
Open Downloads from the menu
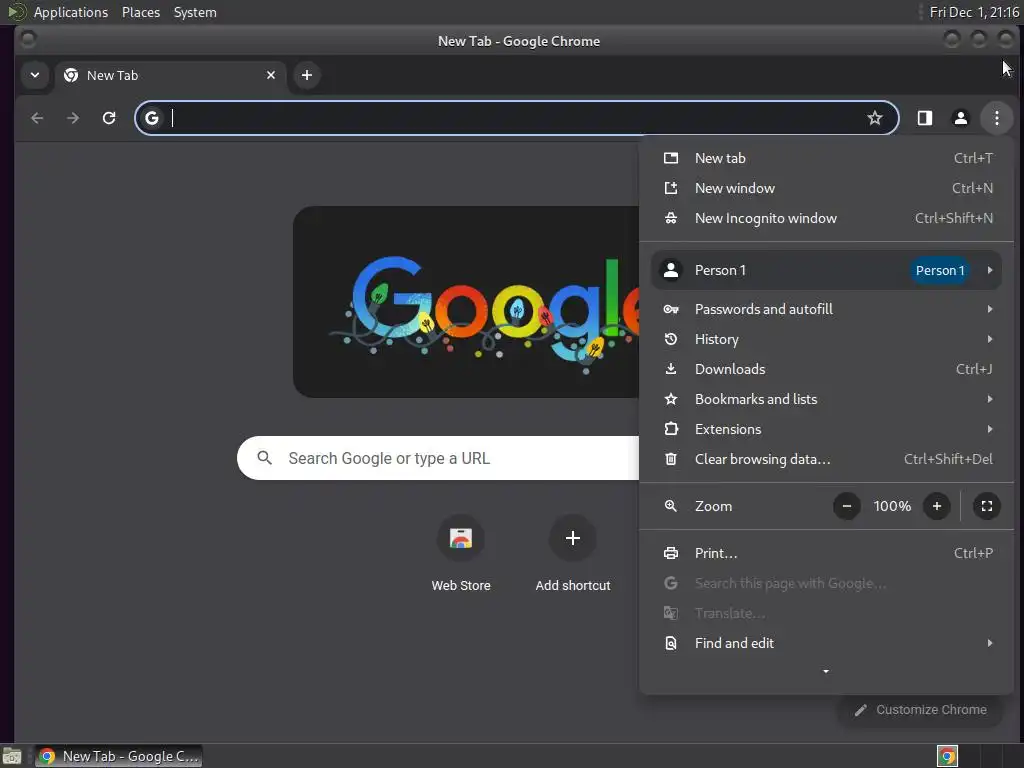tap(826, 369)
